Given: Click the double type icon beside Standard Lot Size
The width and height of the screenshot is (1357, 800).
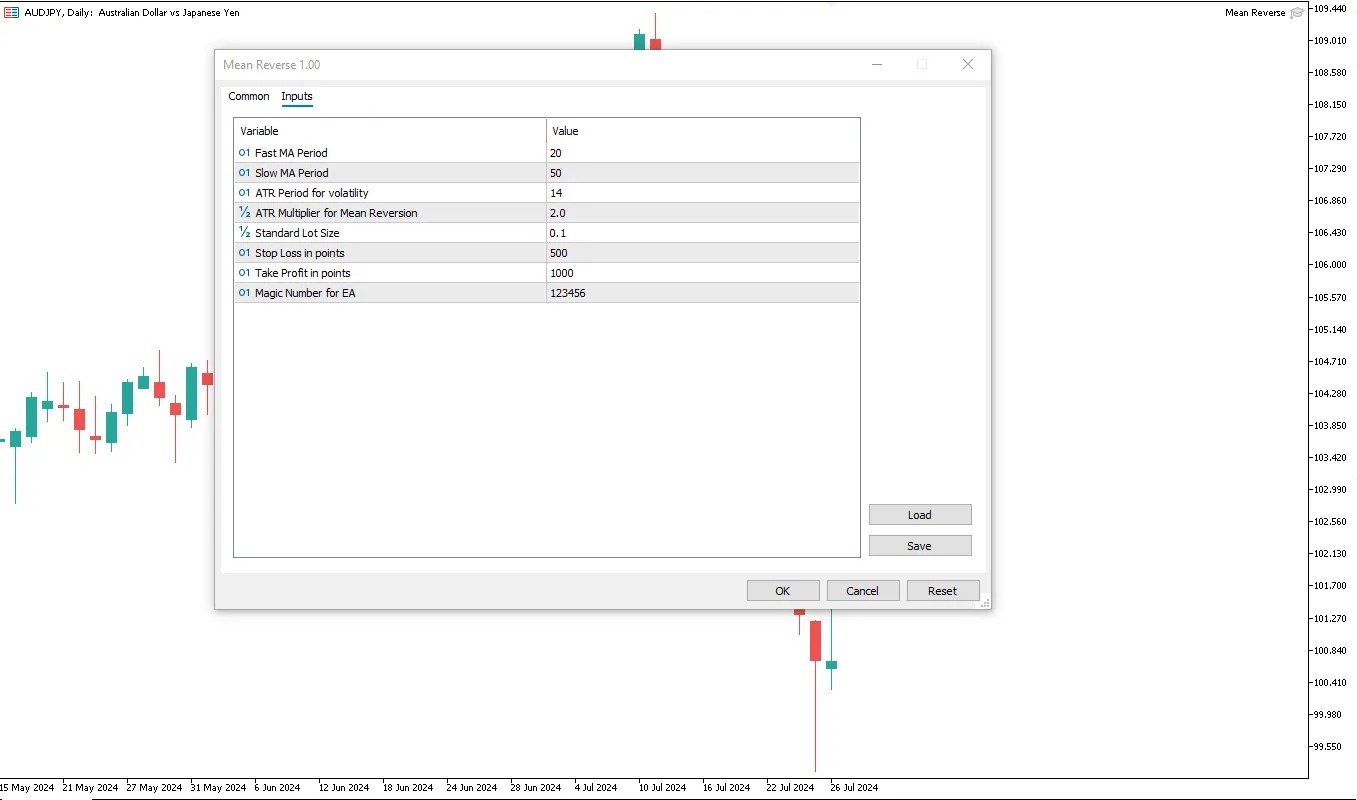Looking at the screenshot, I should coord(244,233).
